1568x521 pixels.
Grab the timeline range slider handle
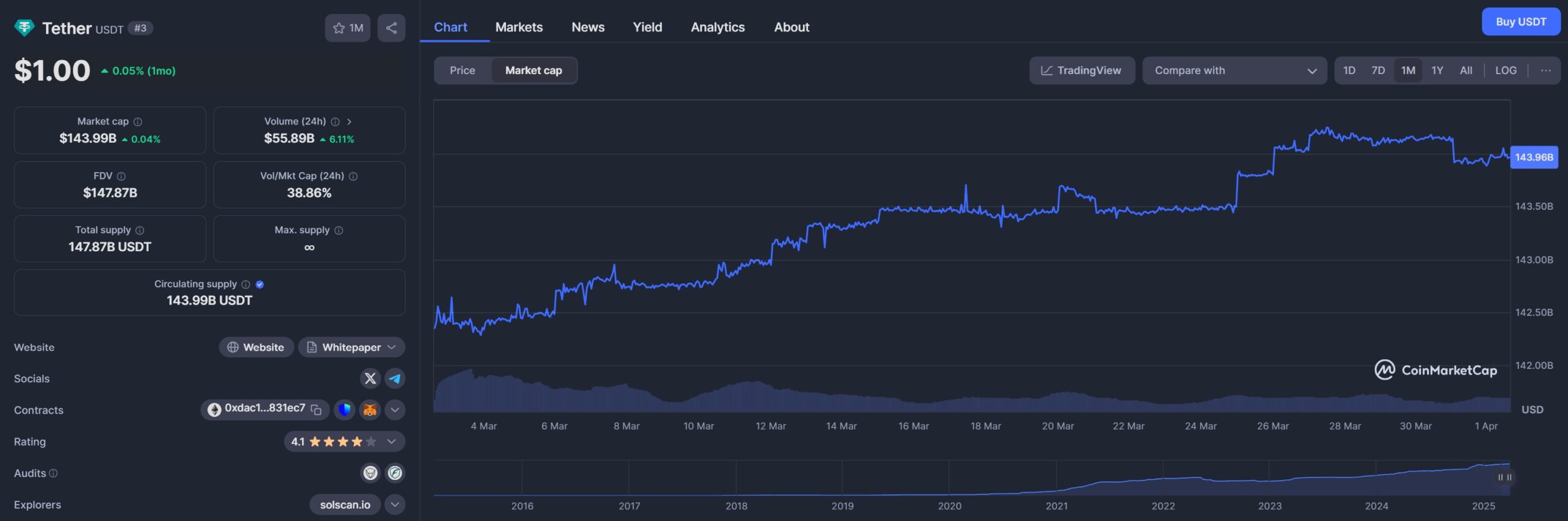(x=1504, y=477)
